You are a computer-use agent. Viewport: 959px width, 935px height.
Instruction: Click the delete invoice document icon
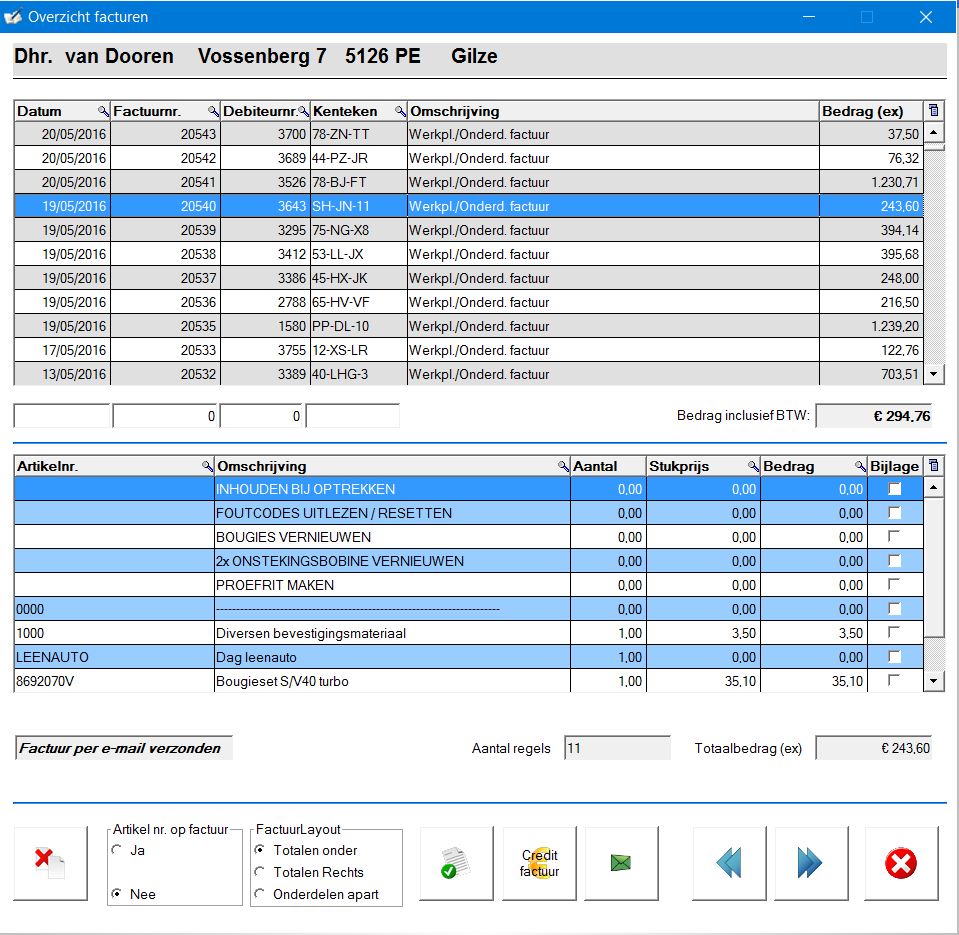pos(50,863)
